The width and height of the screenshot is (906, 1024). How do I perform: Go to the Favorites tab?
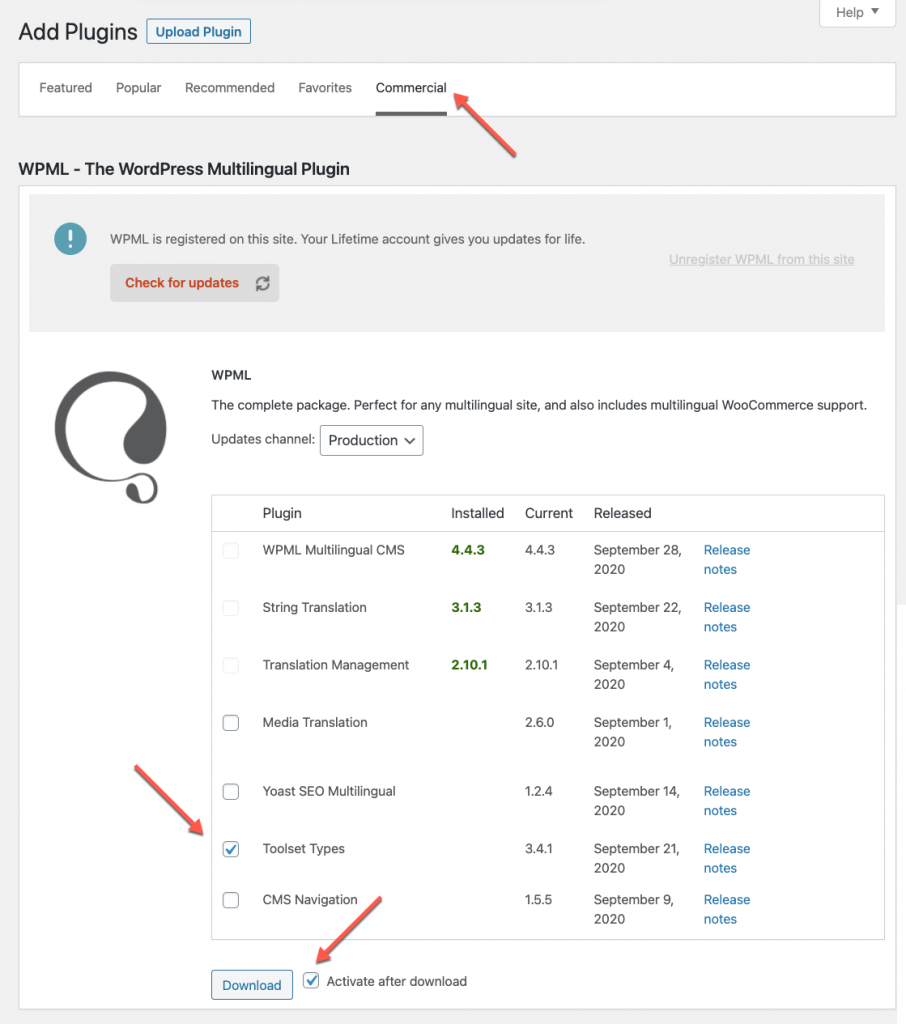pos(325,88)
